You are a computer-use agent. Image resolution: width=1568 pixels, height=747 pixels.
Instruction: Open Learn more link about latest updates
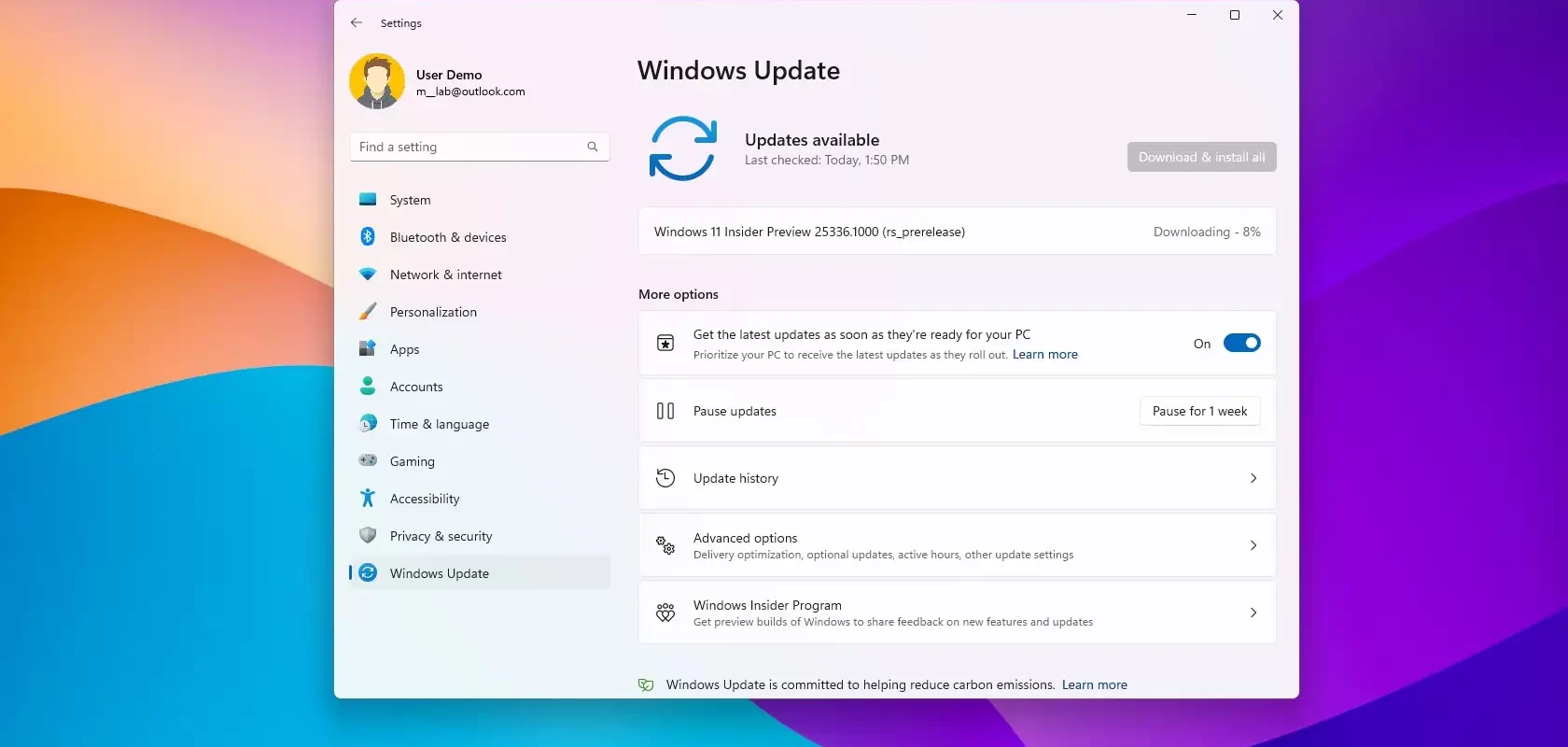click(1045, 354)
